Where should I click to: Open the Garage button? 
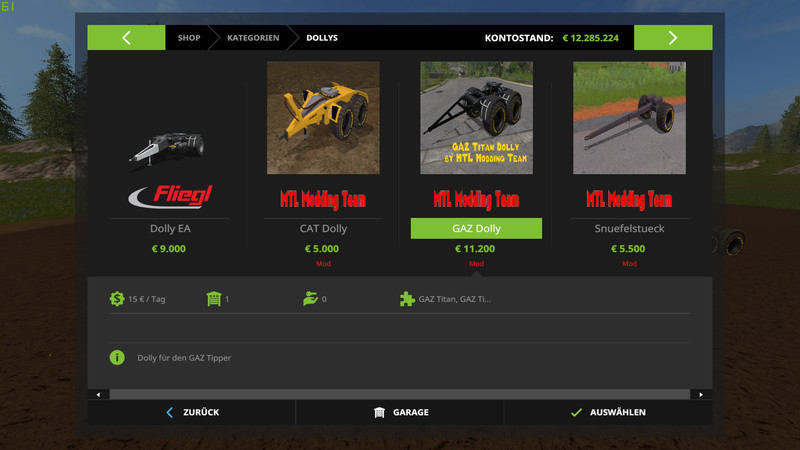[400, 412]
